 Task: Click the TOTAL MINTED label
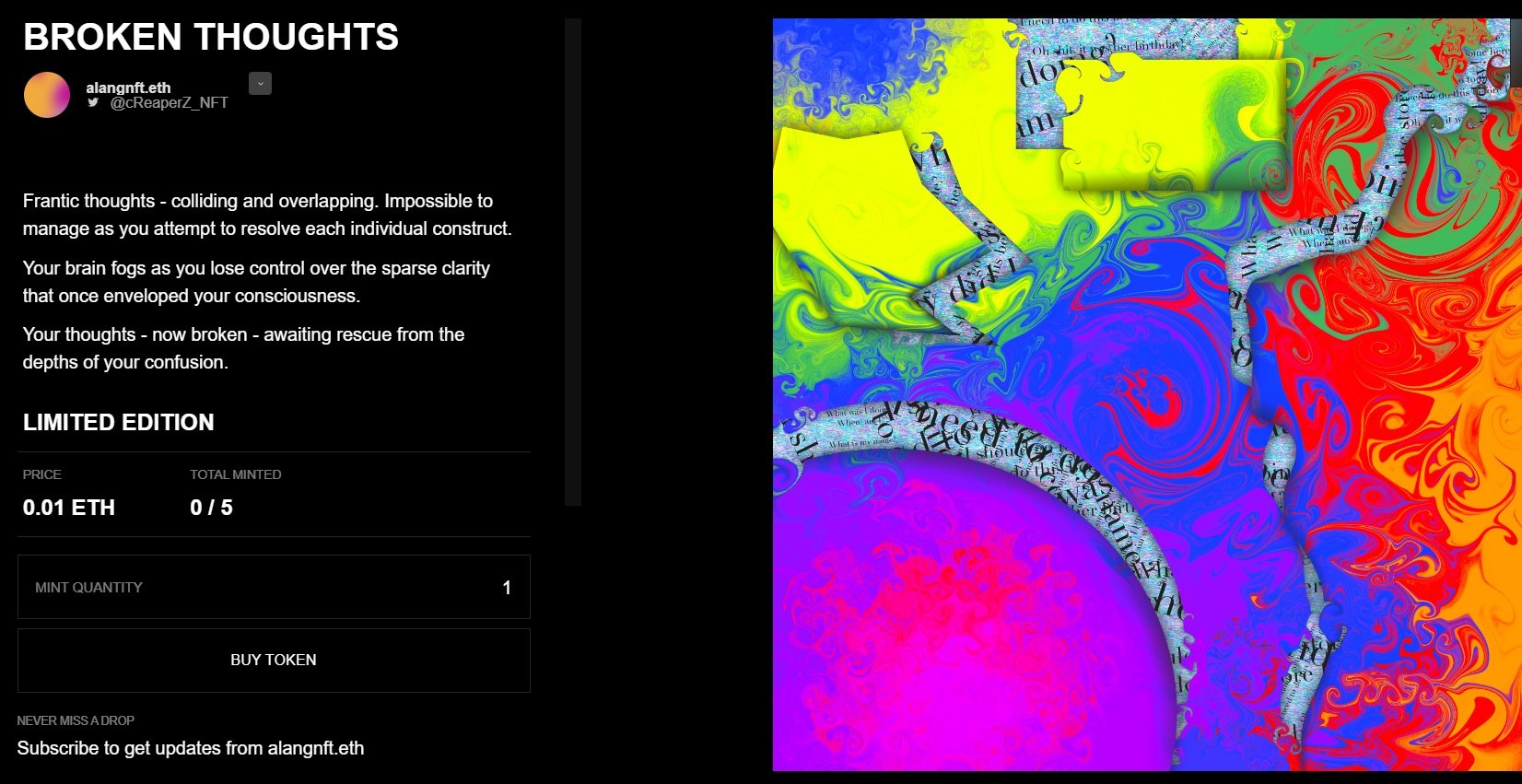pyautogui.click(x=236, y=474)
